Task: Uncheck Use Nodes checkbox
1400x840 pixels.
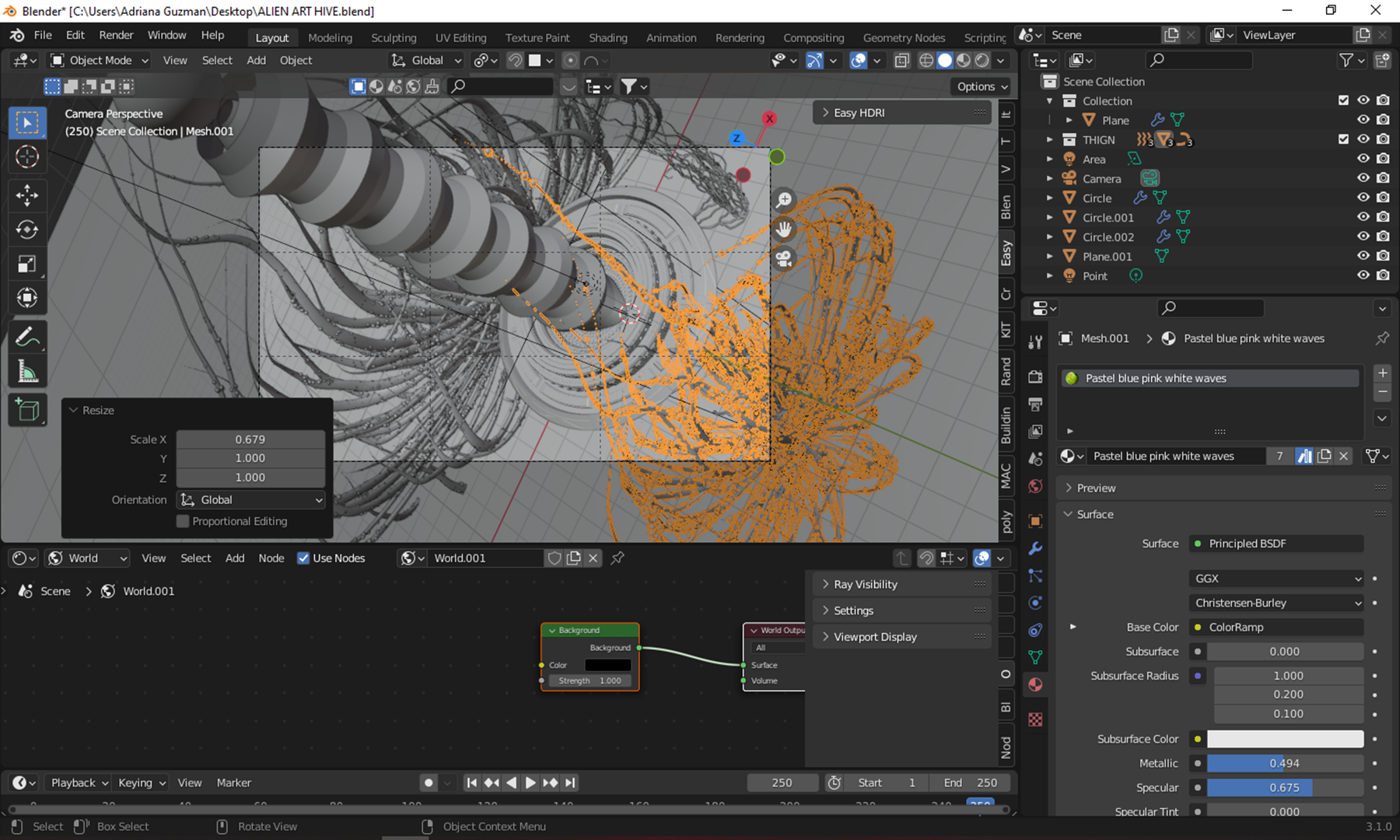Action: tap(303, 558)
